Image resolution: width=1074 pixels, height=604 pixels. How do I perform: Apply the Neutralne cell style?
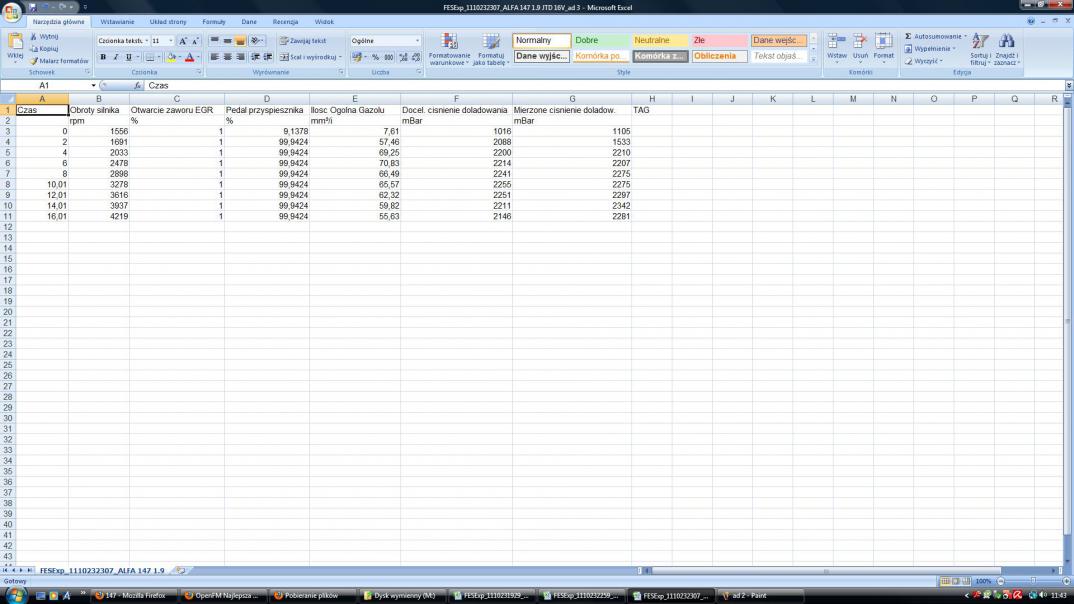pos(660,40)
